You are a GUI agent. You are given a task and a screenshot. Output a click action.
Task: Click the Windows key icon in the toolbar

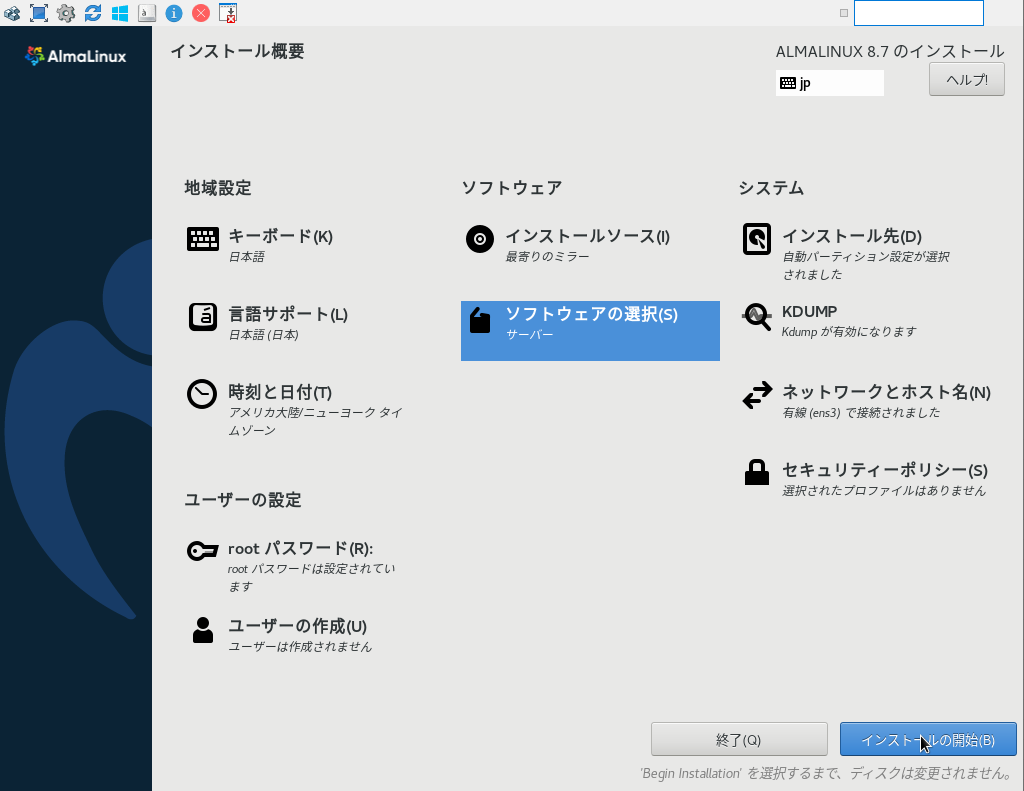click(x=120, y=12)
